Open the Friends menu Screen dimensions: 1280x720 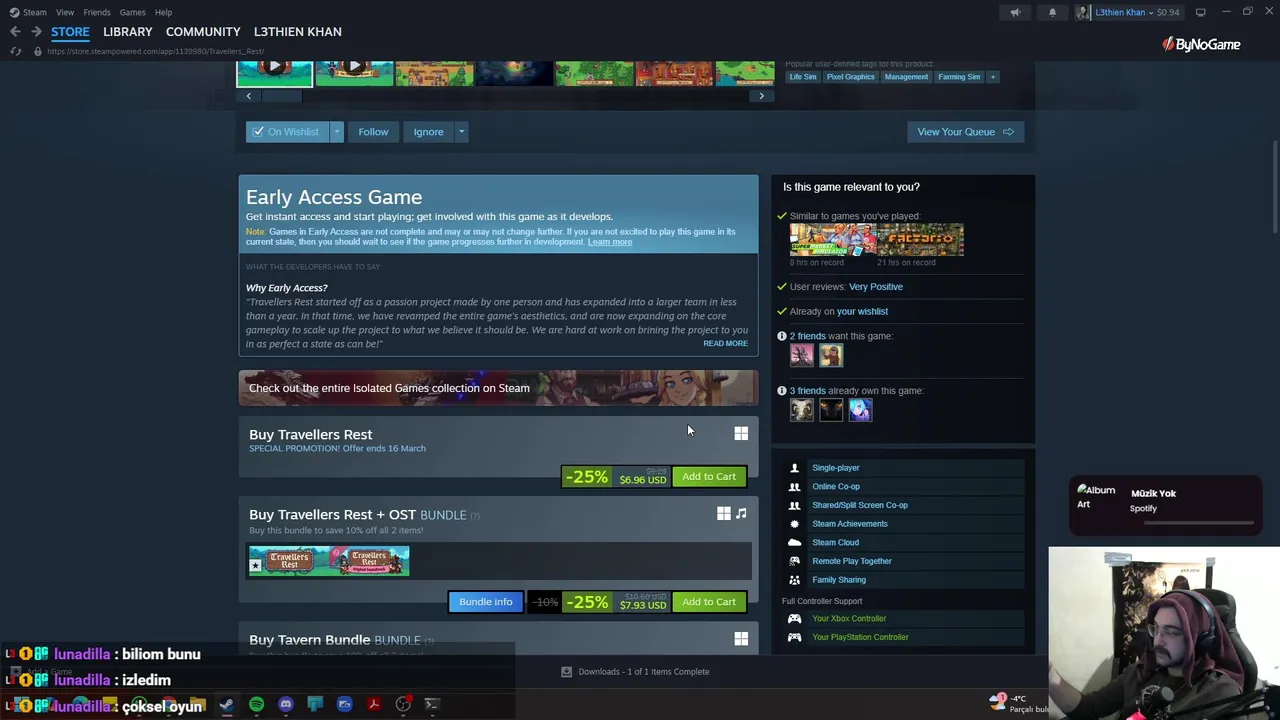(x=97, y=12)
